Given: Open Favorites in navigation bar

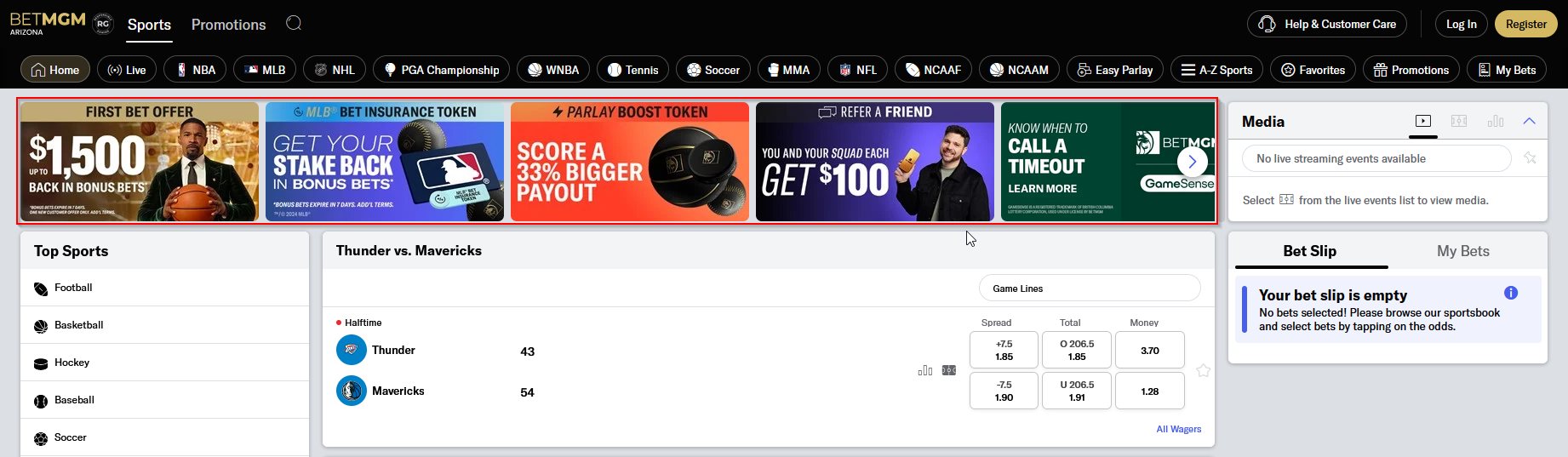Looking at the screenshot, I should pos(1313,70).
